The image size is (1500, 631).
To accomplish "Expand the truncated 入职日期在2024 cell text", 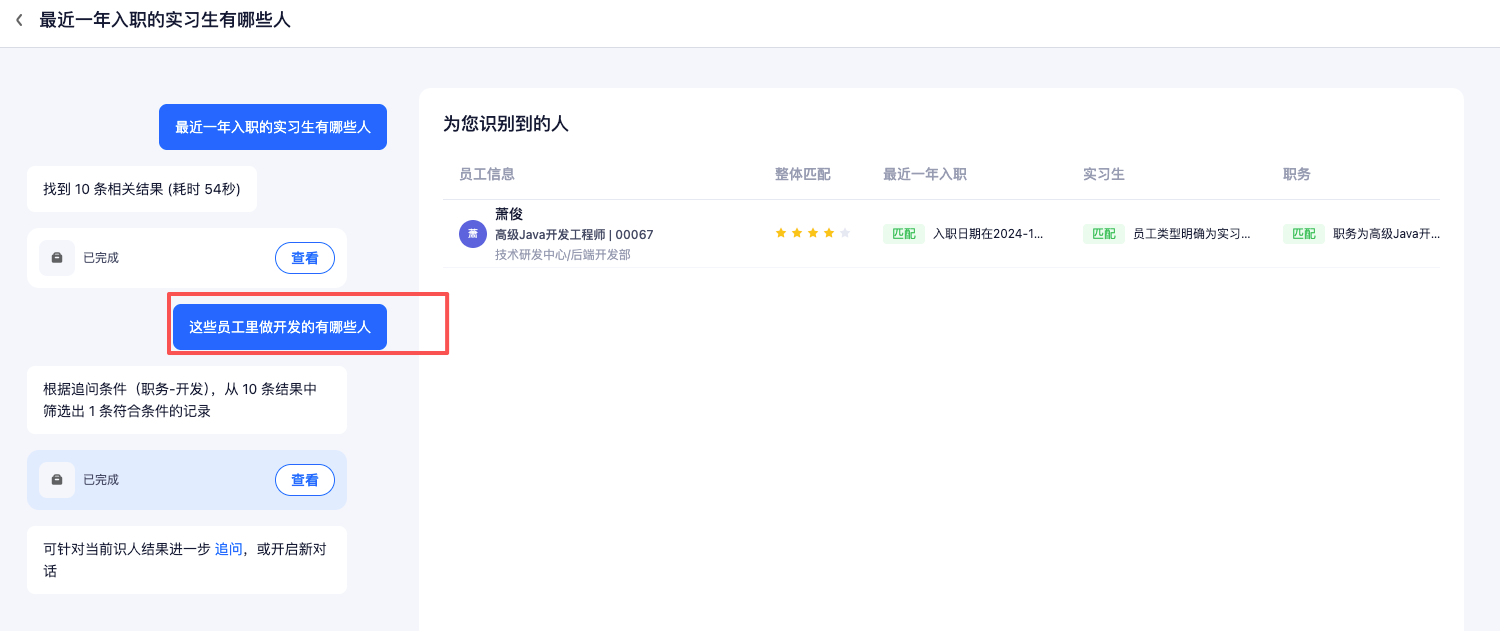I will (988, 234).
